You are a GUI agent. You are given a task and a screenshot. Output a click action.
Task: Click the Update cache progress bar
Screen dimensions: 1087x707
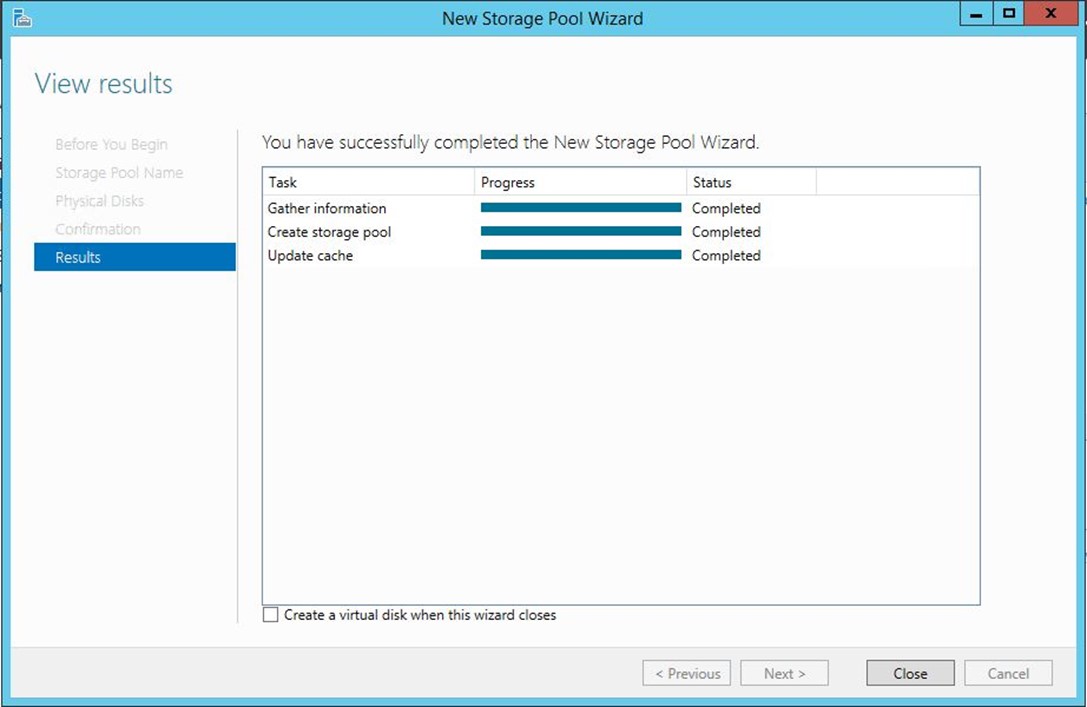(x=581, y=254)
